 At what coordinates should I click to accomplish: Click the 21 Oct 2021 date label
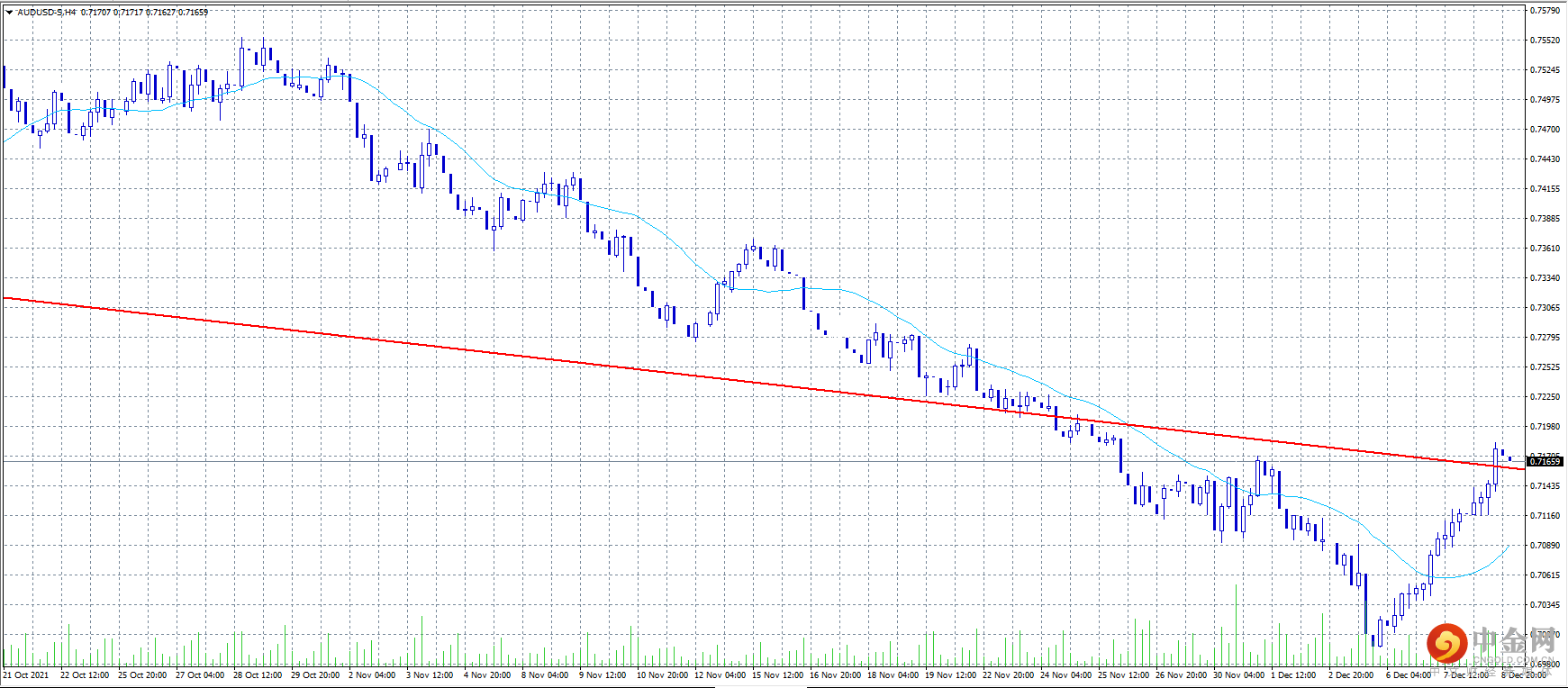click(x=26, y=675)
